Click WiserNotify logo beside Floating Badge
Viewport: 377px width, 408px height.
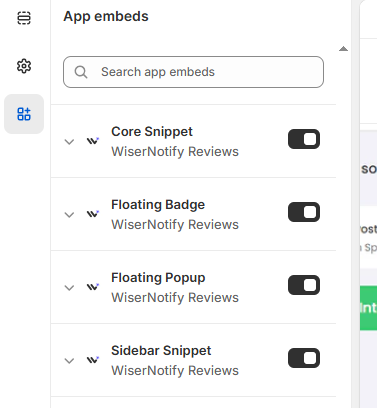tap(93, 214)
